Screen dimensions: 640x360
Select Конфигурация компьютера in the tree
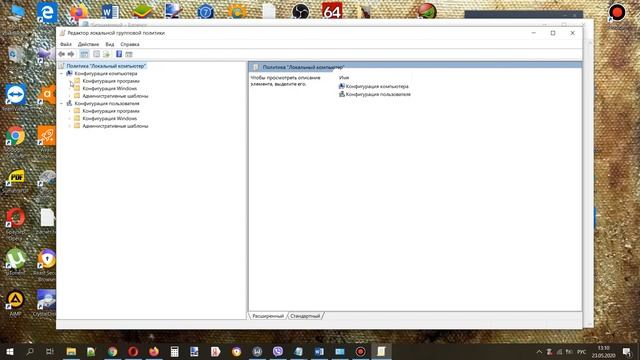106,73
